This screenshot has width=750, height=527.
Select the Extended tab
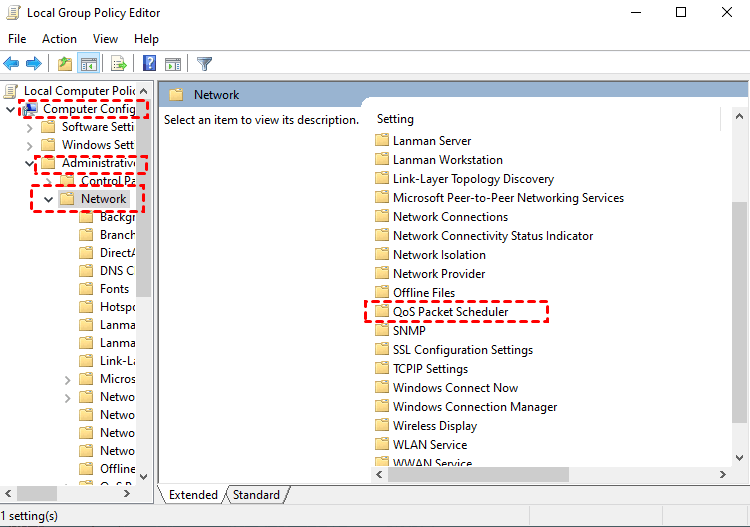click(193, 494)
